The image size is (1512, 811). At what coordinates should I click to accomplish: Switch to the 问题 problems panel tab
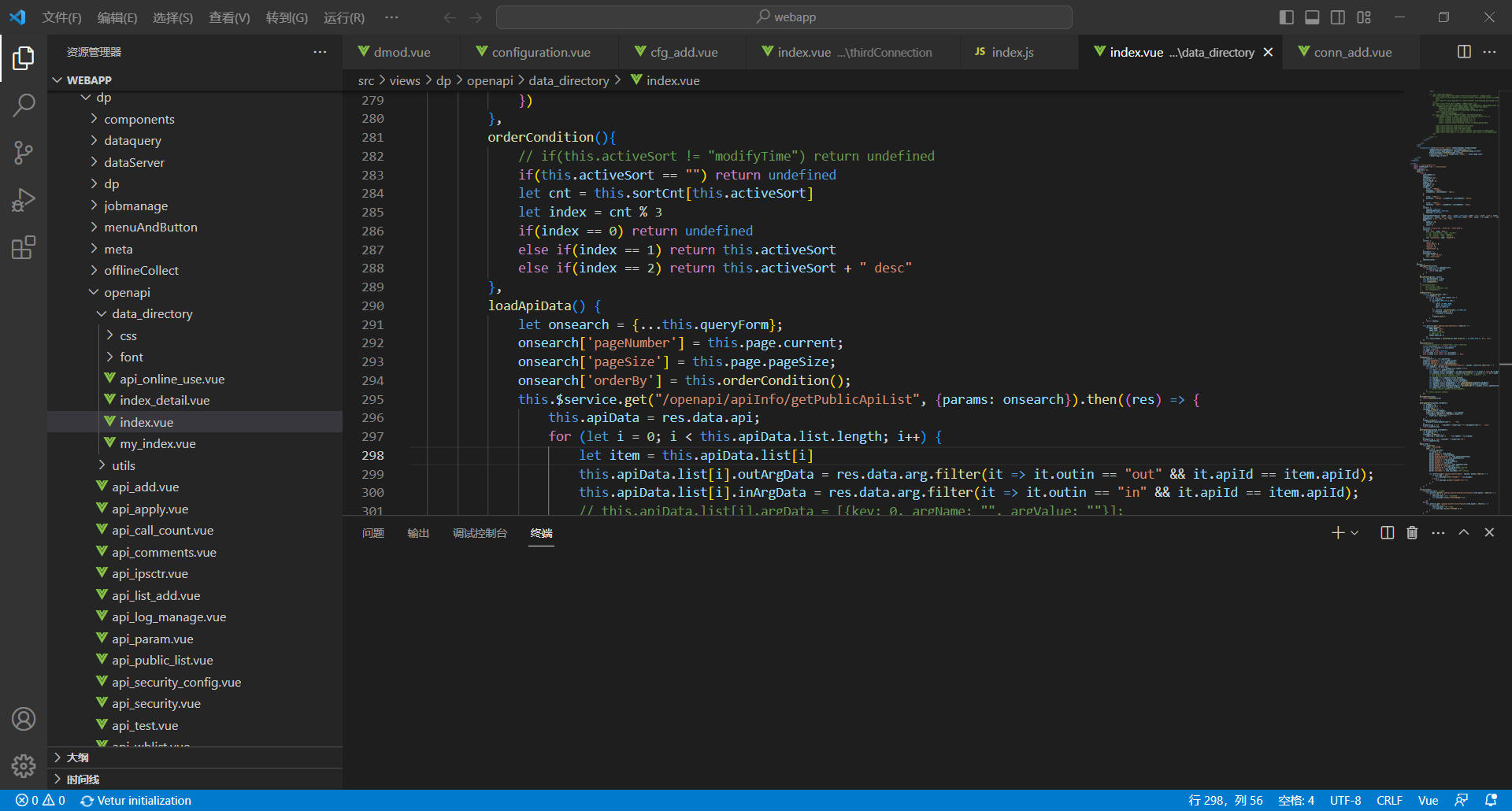click(x=373, y=533)
